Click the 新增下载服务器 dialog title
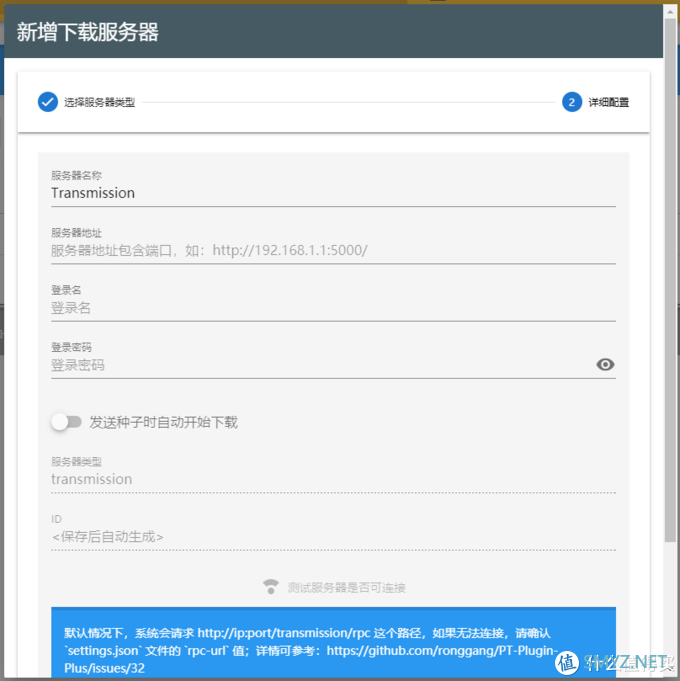Screen dimensions: 680x681 88,32
